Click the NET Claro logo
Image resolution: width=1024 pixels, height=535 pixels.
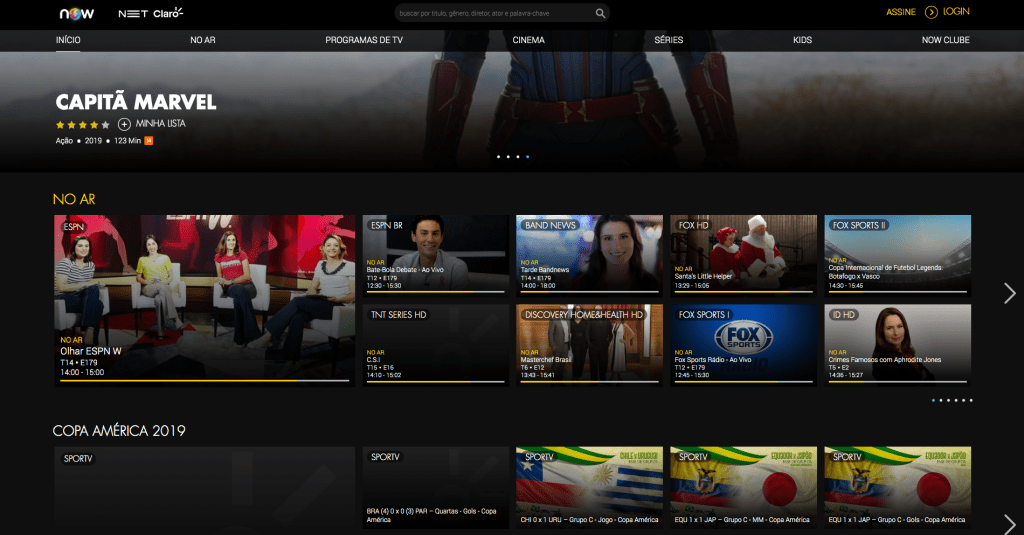pos(150,13)
